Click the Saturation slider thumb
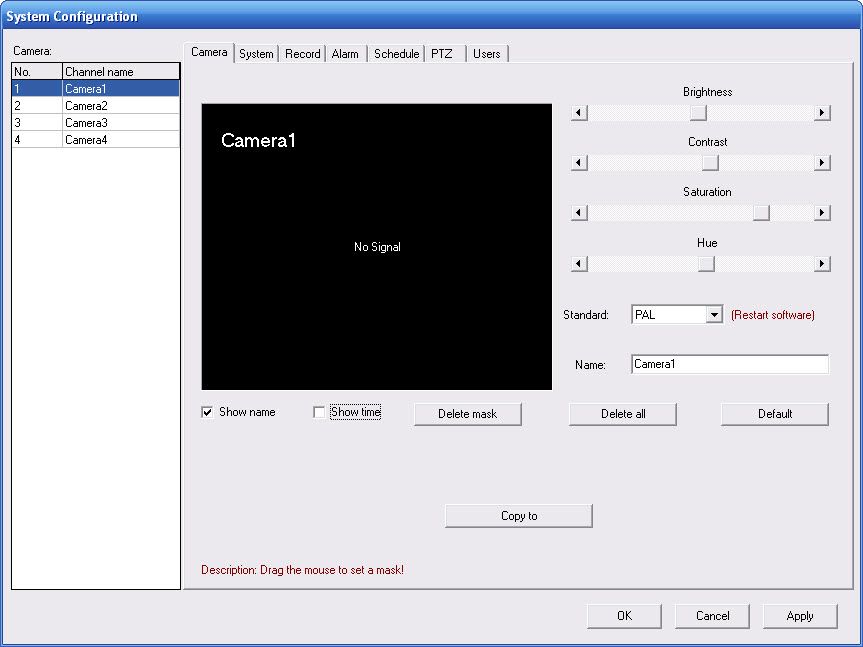The height and width of the screenshot is (647, 863). point(761,213)
